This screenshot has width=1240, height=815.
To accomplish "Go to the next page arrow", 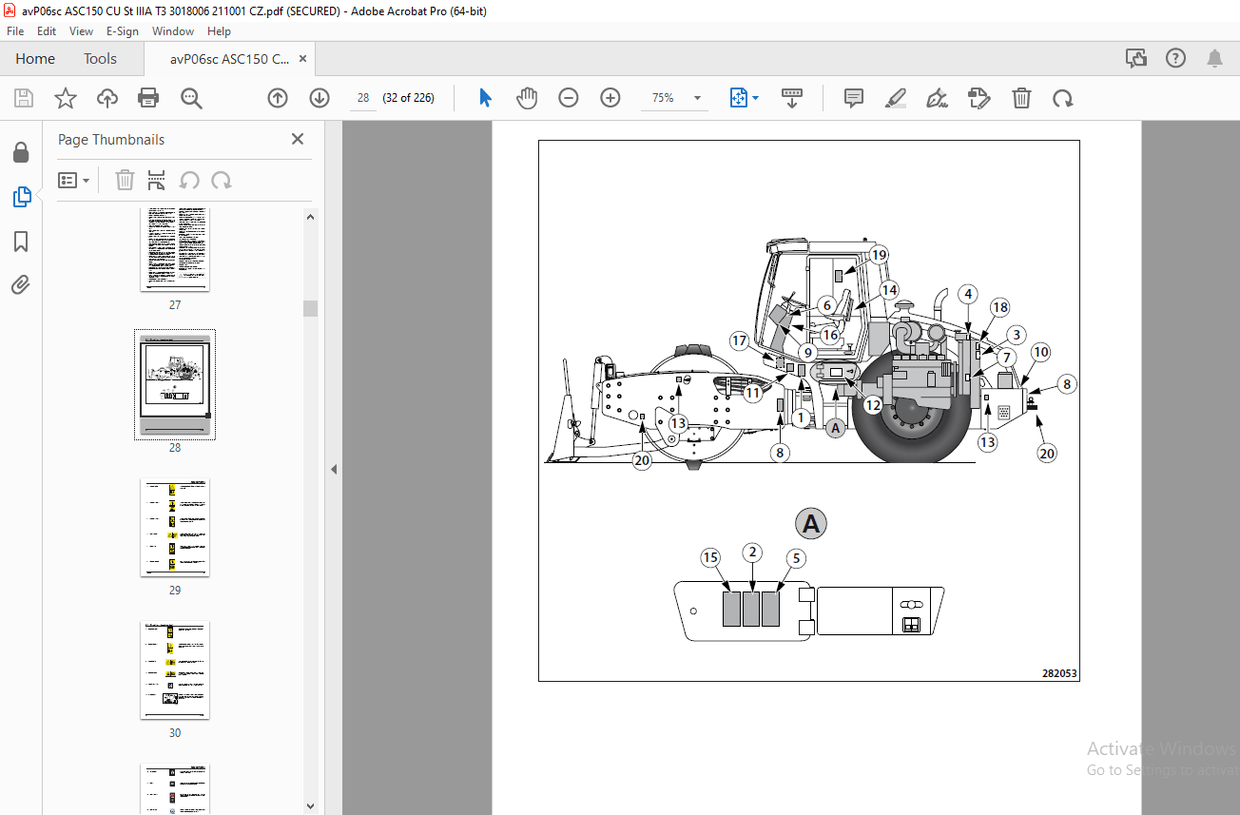I will 318,98.
